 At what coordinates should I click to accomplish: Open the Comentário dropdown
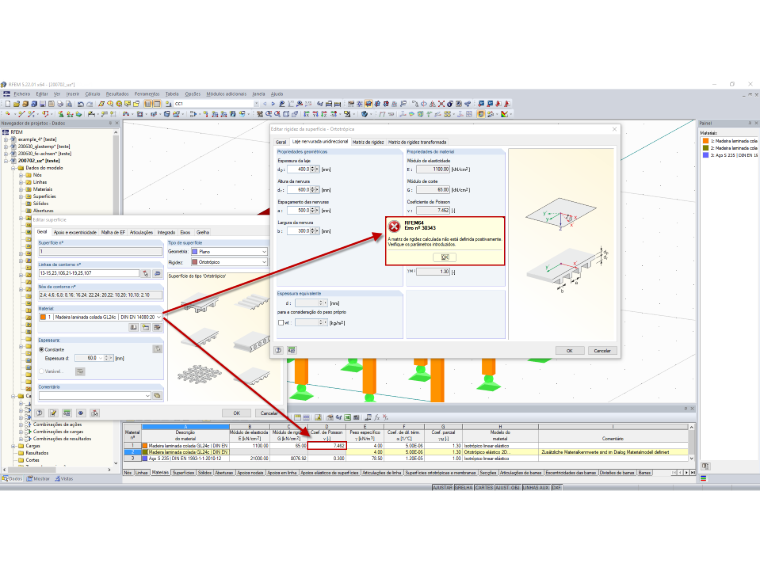click(x=147, y=396)
